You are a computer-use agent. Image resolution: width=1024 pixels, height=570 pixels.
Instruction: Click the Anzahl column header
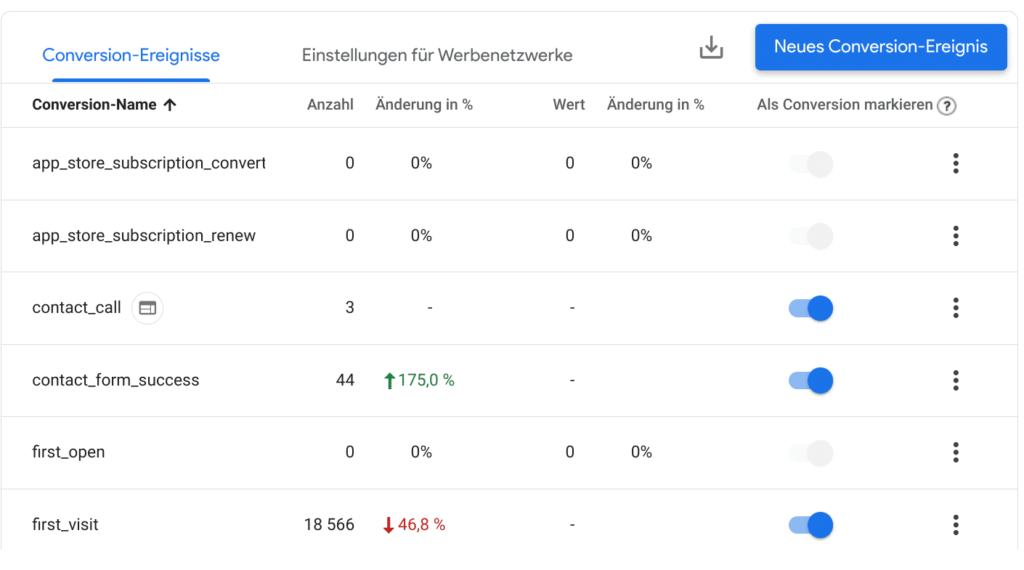(330, 105)
